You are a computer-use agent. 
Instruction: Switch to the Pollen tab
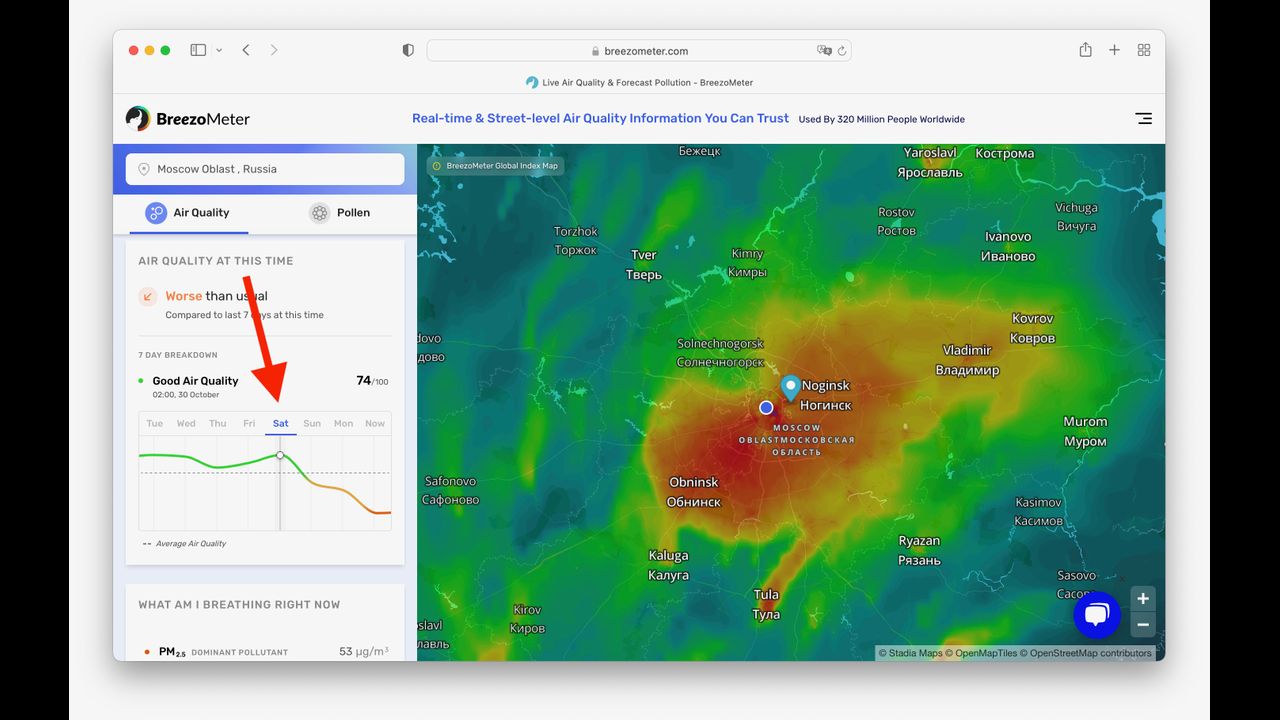[339, 213]
